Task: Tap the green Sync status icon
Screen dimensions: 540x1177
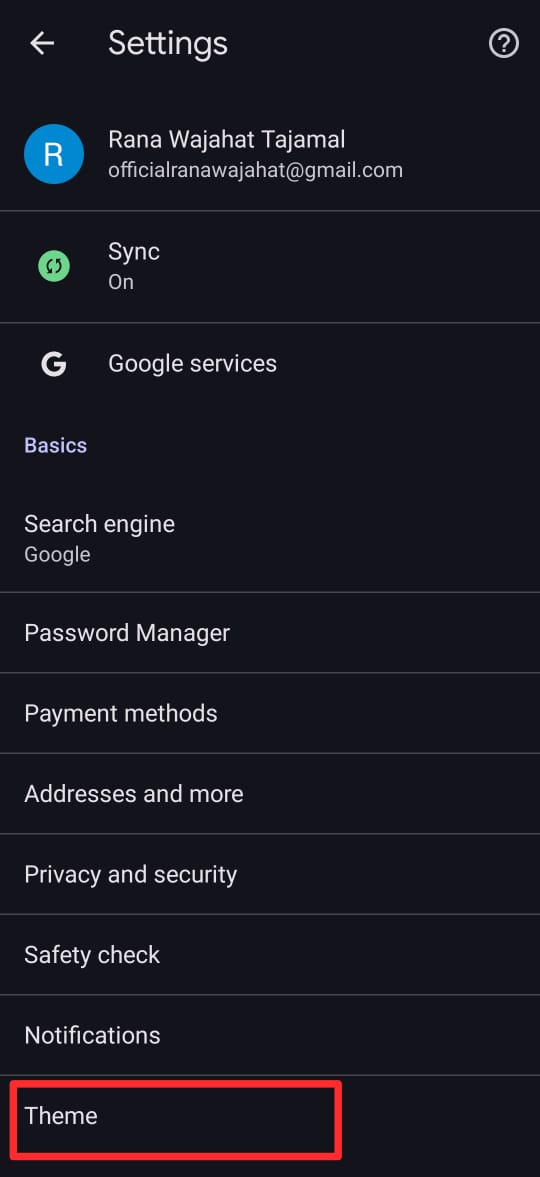Action: pos(53,266)
